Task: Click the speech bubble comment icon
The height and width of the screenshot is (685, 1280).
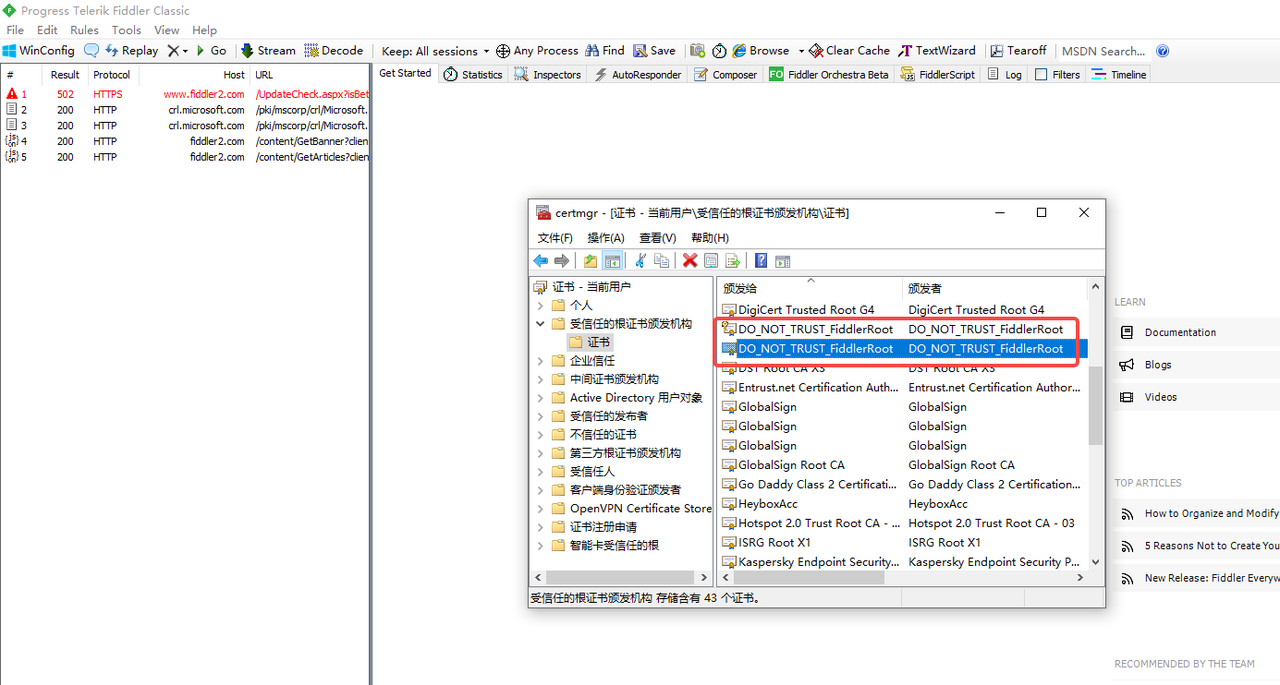Action: point(91,51)
